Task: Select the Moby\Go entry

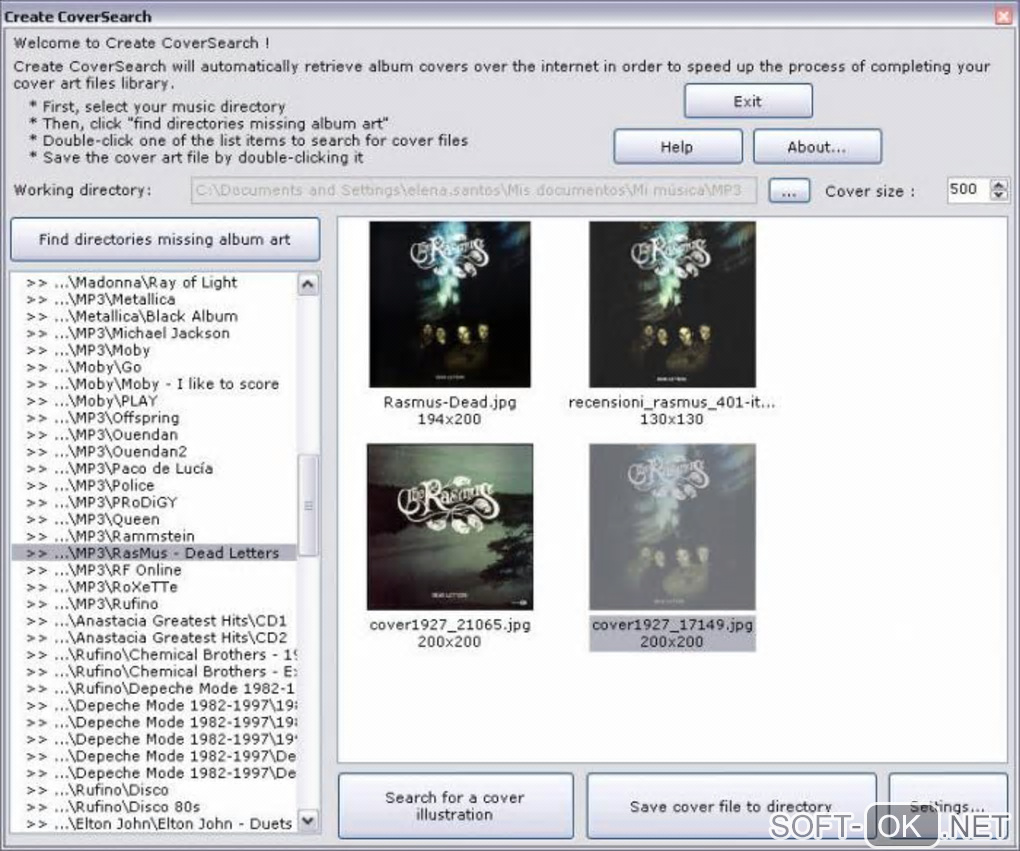Action: 154,367
